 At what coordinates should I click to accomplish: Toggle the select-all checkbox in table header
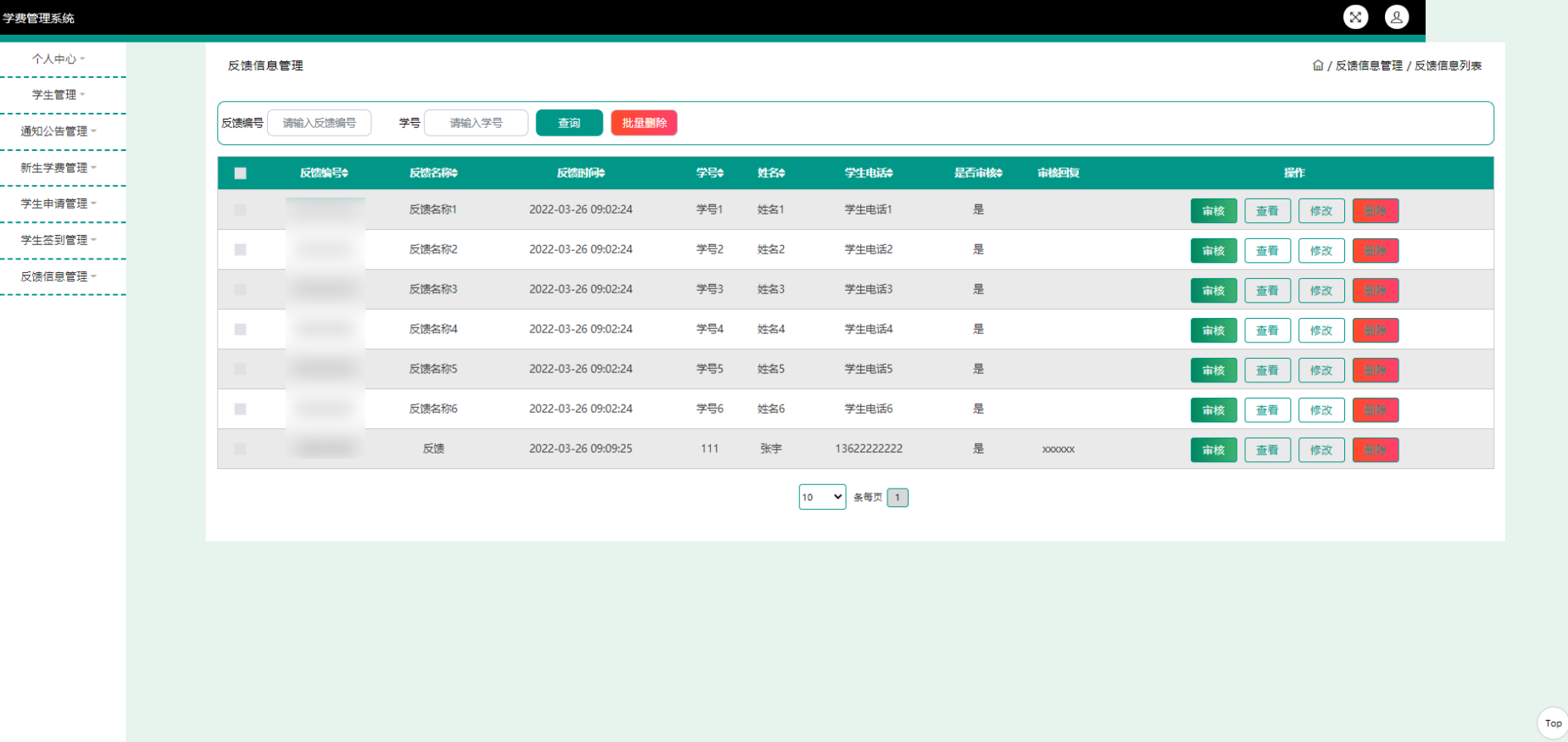(241, 173)
